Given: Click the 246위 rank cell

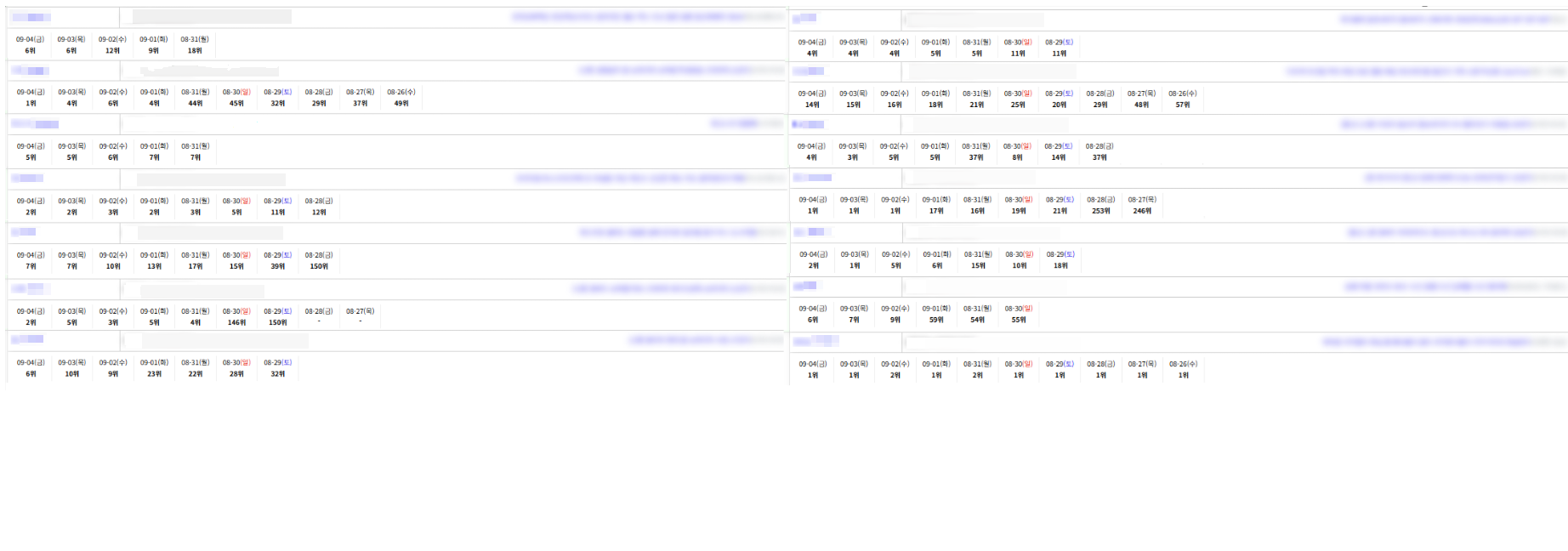Looking at the screenshot, I should coord(1142,211).
